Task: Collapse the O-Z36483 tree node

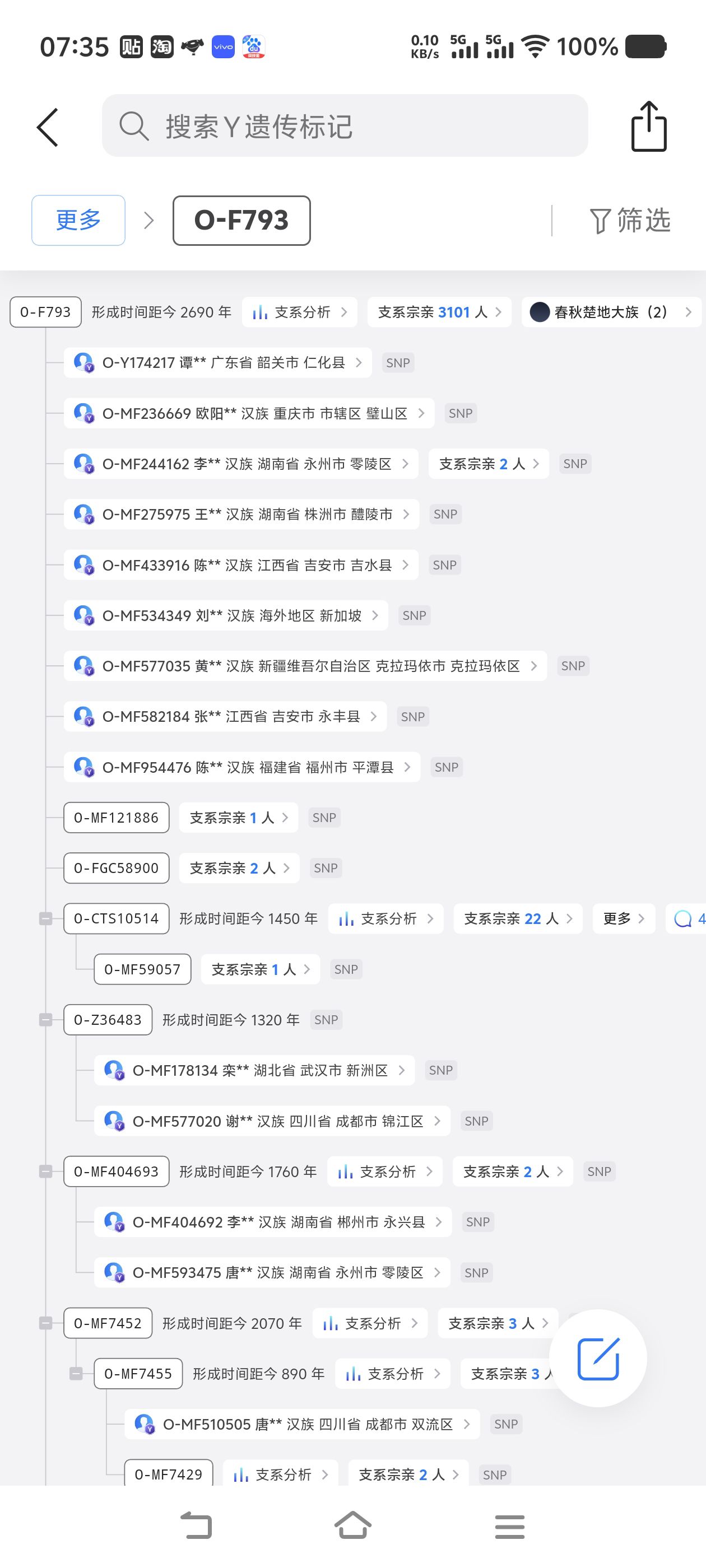Action: pyautogui.click(x=46, y=1020)
